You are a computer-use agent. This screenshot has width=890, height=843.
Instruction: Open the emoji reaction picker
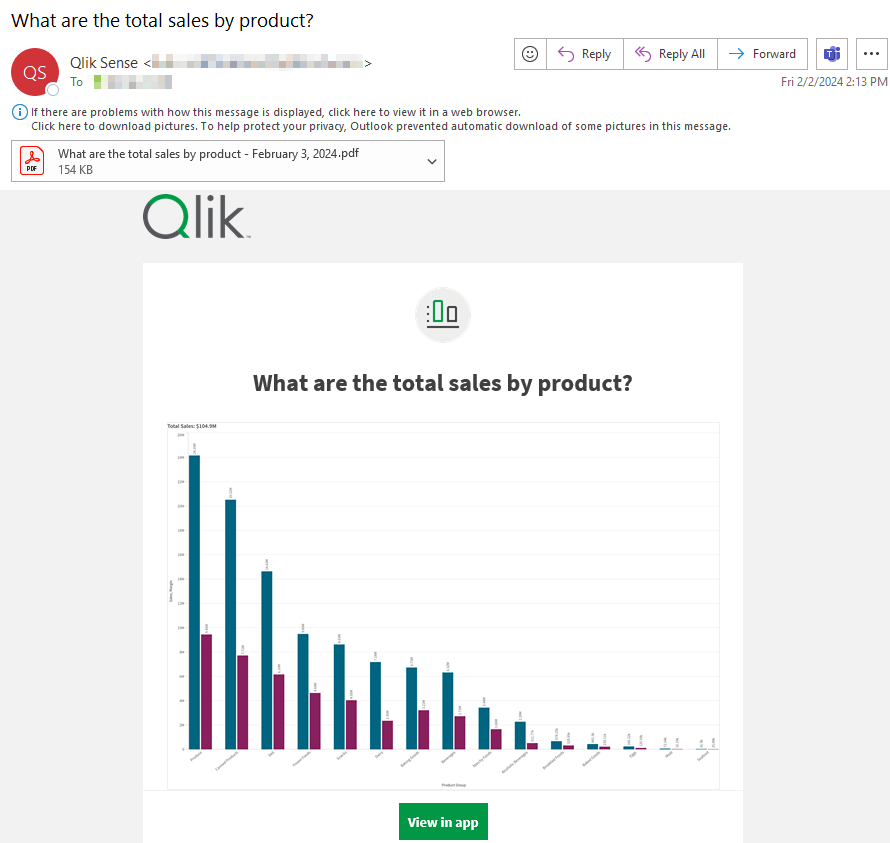(x=530, y=54)
